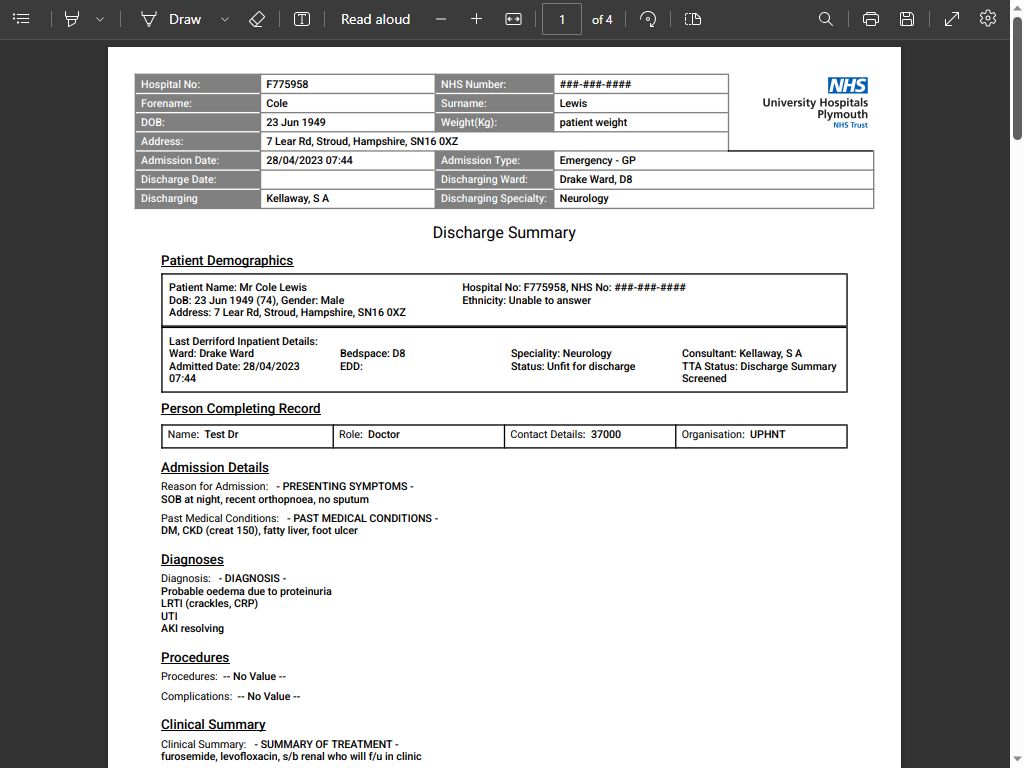
Task: Open find in document search
Action: pyautogui.click(x=825, y=19)
